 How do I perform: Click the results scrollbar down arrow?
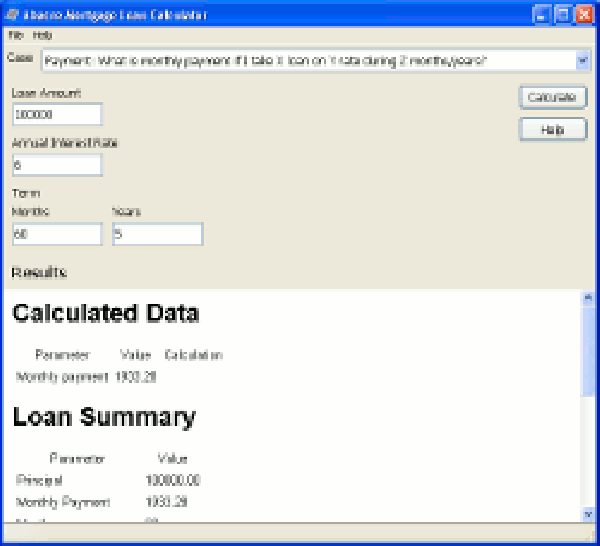tap(588, 514)
